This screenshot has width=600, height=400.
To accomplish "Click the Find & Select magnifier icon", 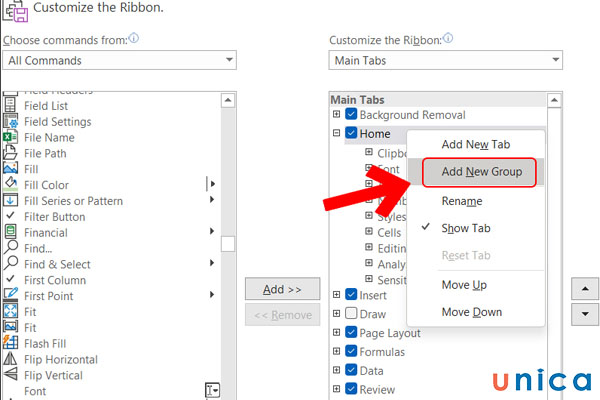I will click(10, 264).
